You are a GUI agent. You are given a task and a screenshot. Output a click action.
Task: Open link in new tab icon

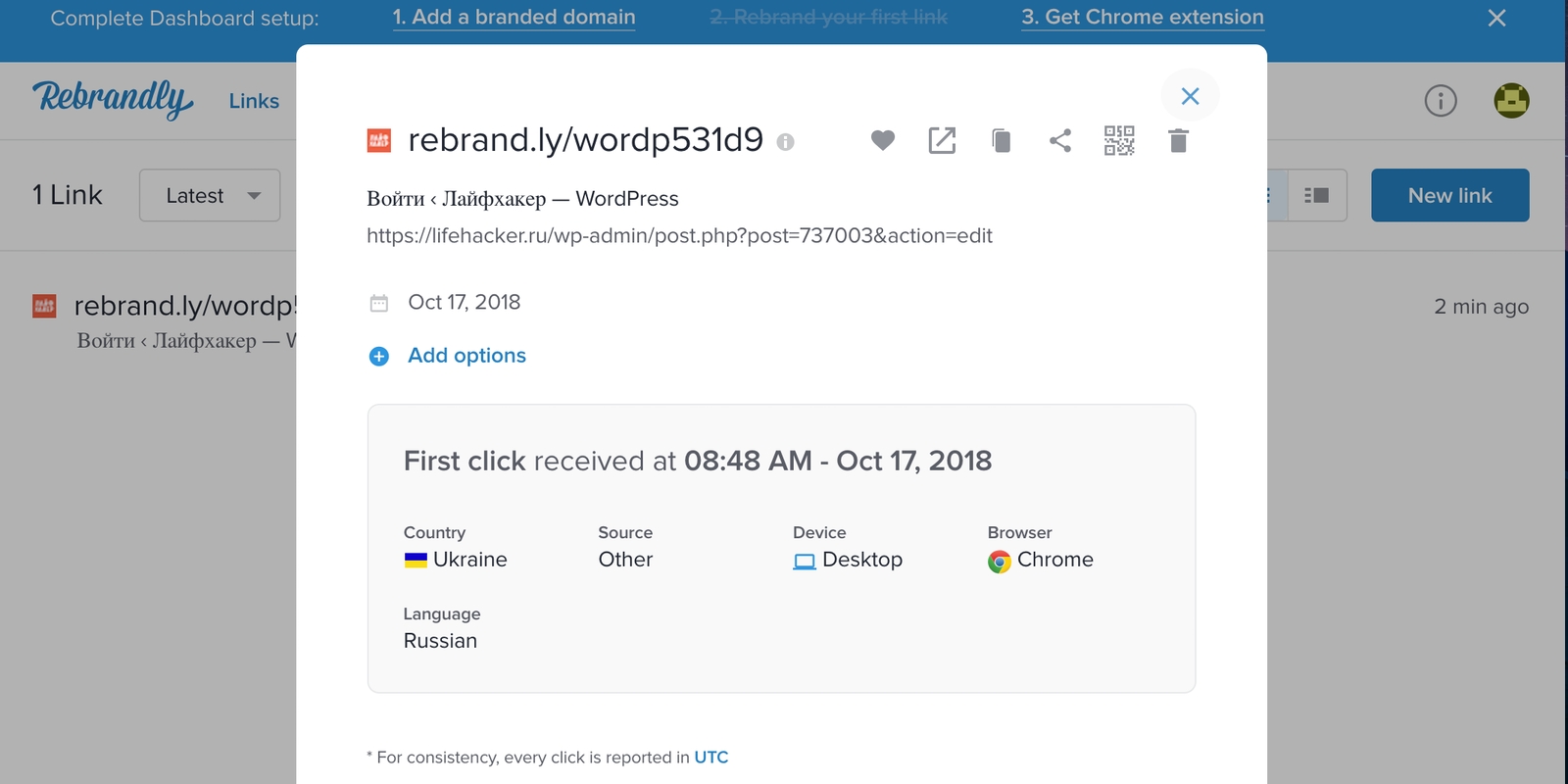[x=942, y=141]
